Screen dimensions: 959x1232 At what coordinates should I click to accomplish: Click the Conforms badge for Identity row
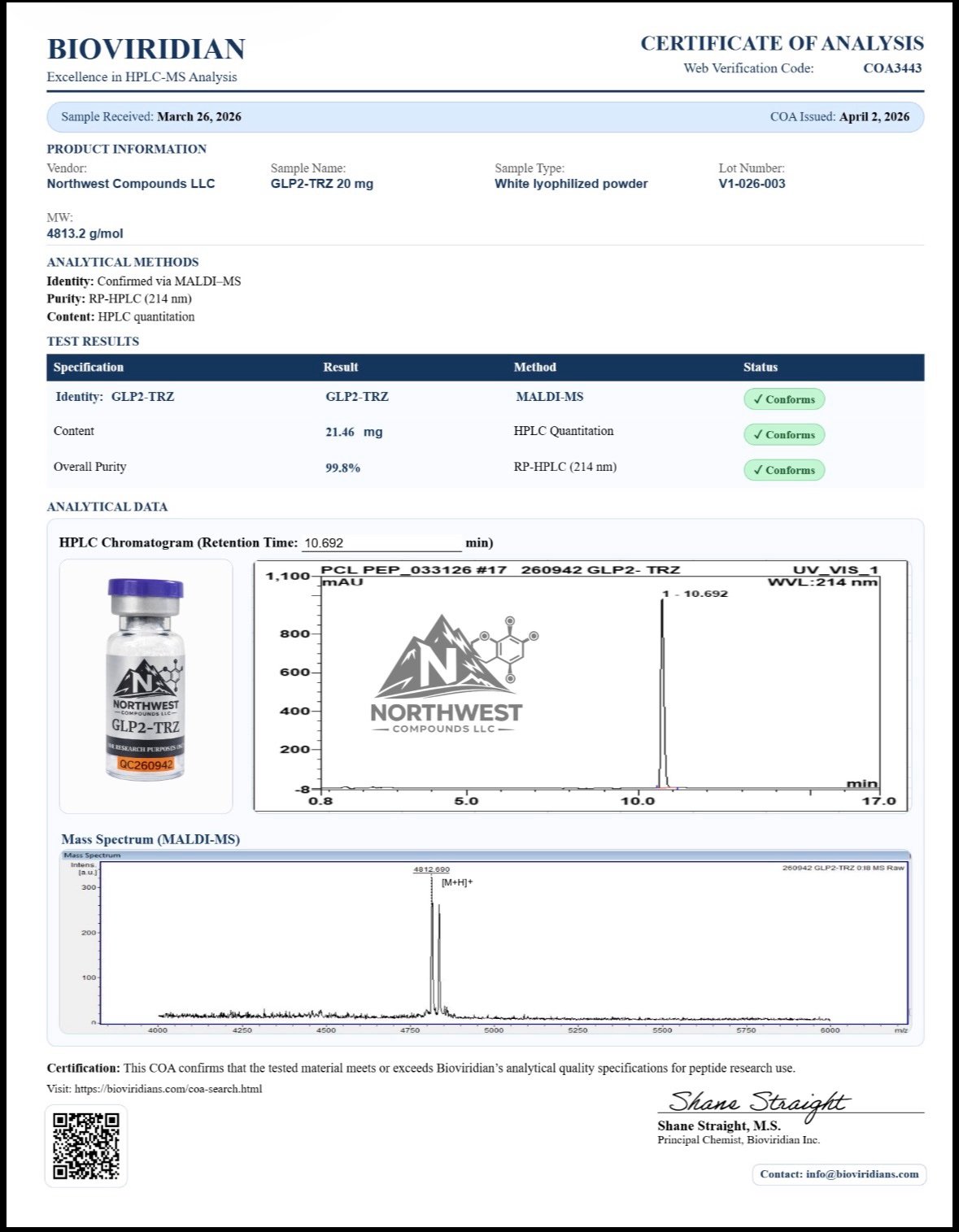(x=783, y=399)
